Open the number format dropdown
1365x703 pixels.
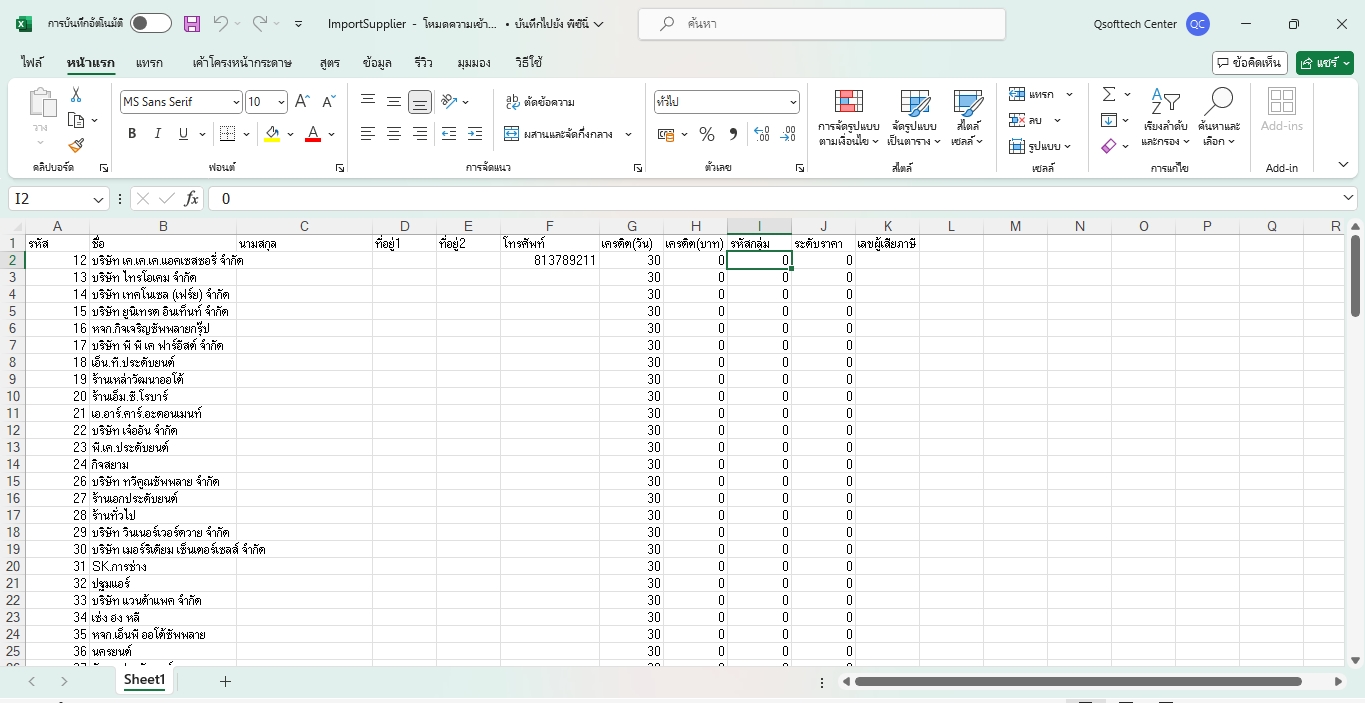(x=793, y=102)
